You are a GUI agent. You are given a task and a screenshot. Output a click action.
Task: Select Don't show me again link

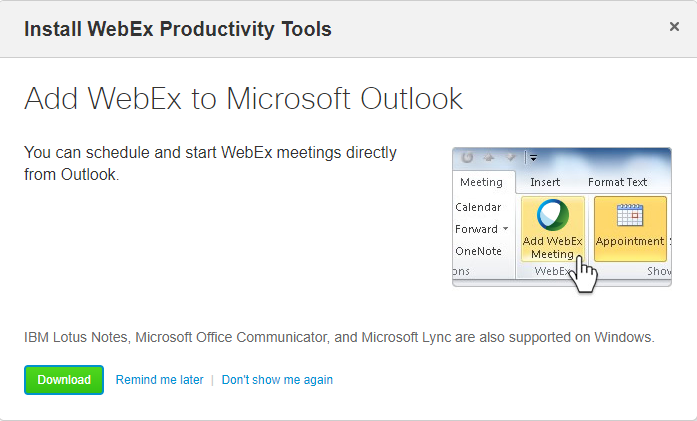[x=277, y=380]
